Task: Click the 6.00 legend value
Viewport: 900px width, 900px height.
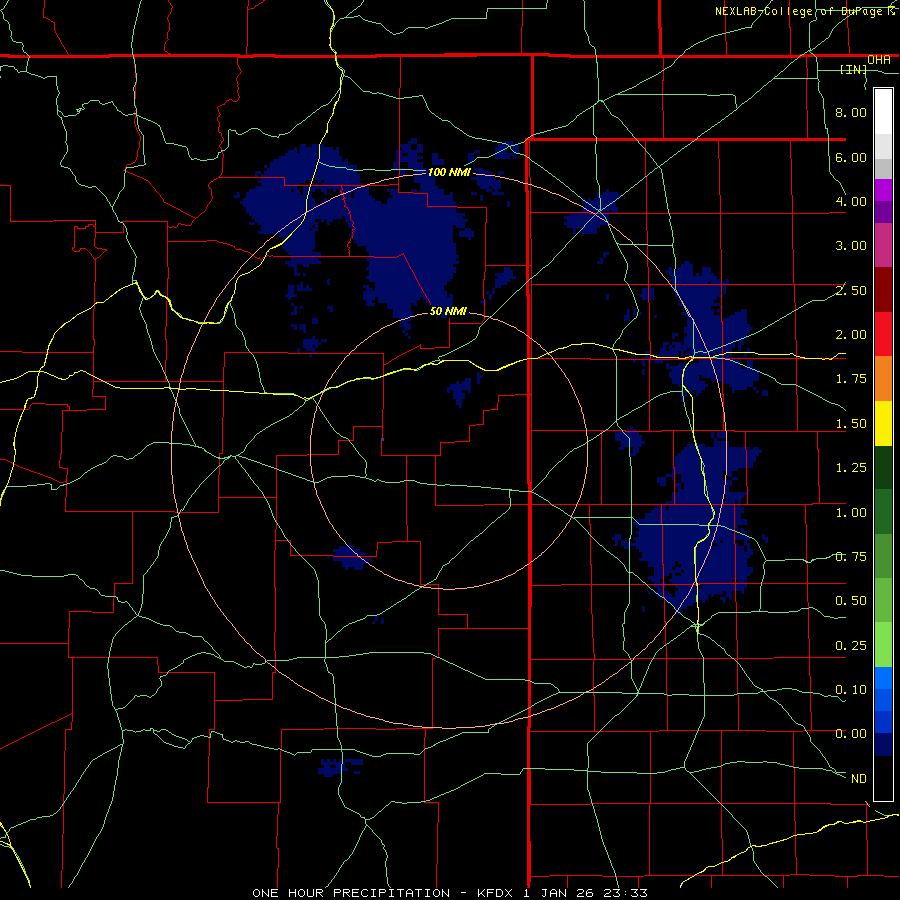Action: (x=851, y=157)
